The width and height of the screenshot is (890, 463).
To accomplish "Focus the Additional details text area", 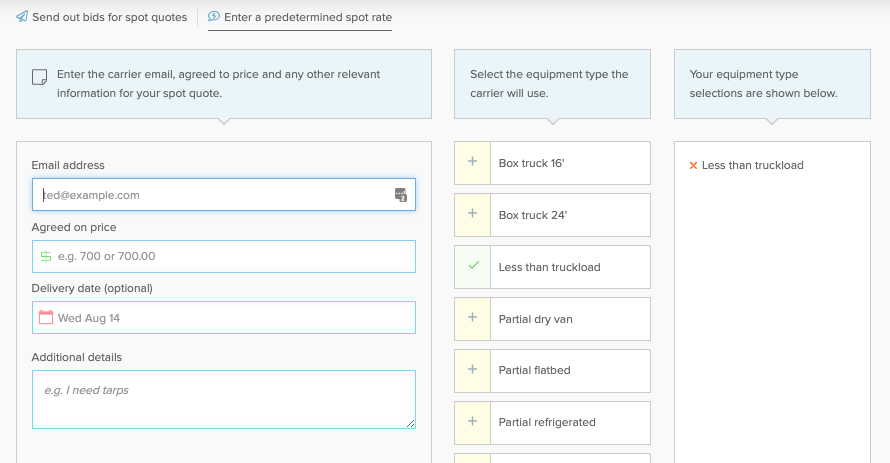I will click(224, 399).
